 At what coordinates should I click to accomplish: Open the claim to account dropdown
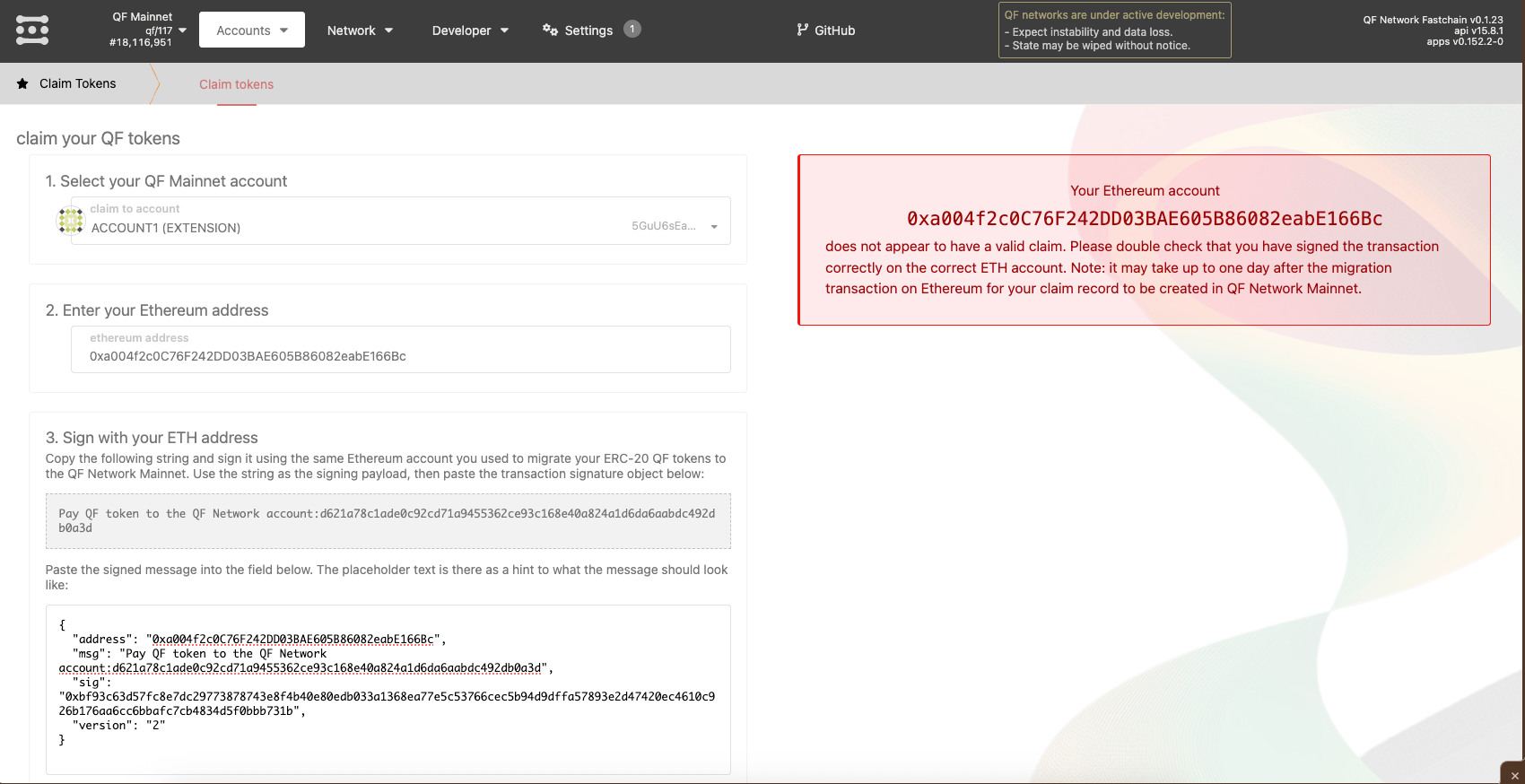(x=400, y=221)
